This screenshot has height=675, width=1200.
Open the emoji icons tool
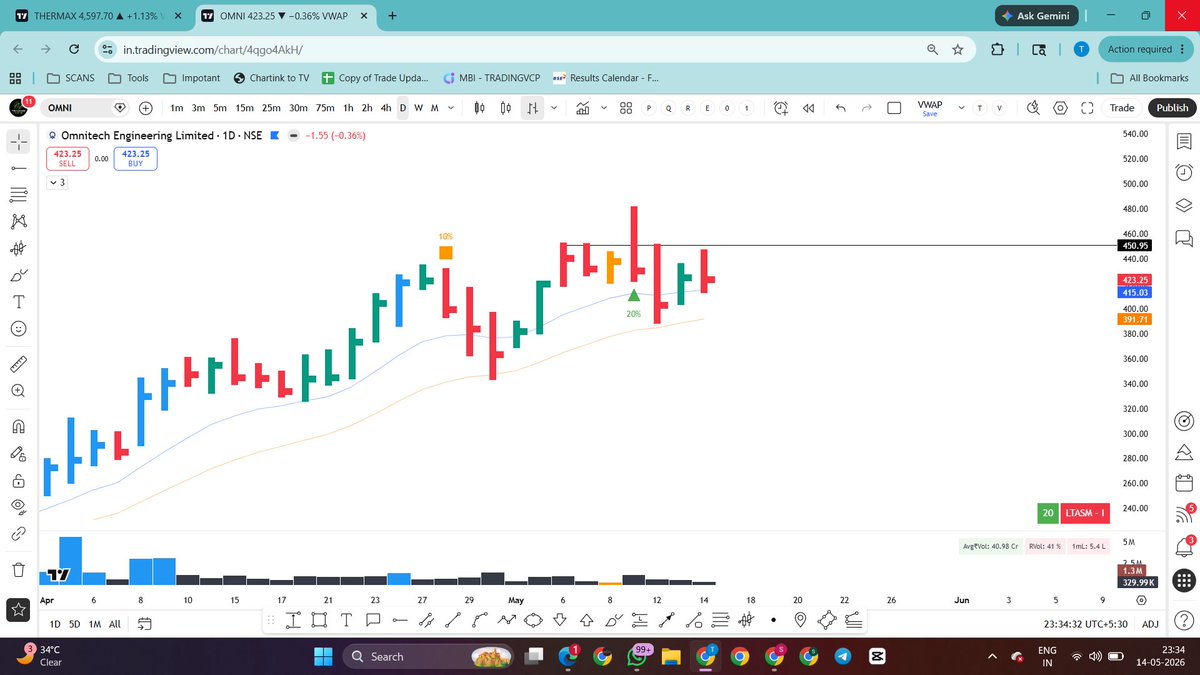pos(18,328)
